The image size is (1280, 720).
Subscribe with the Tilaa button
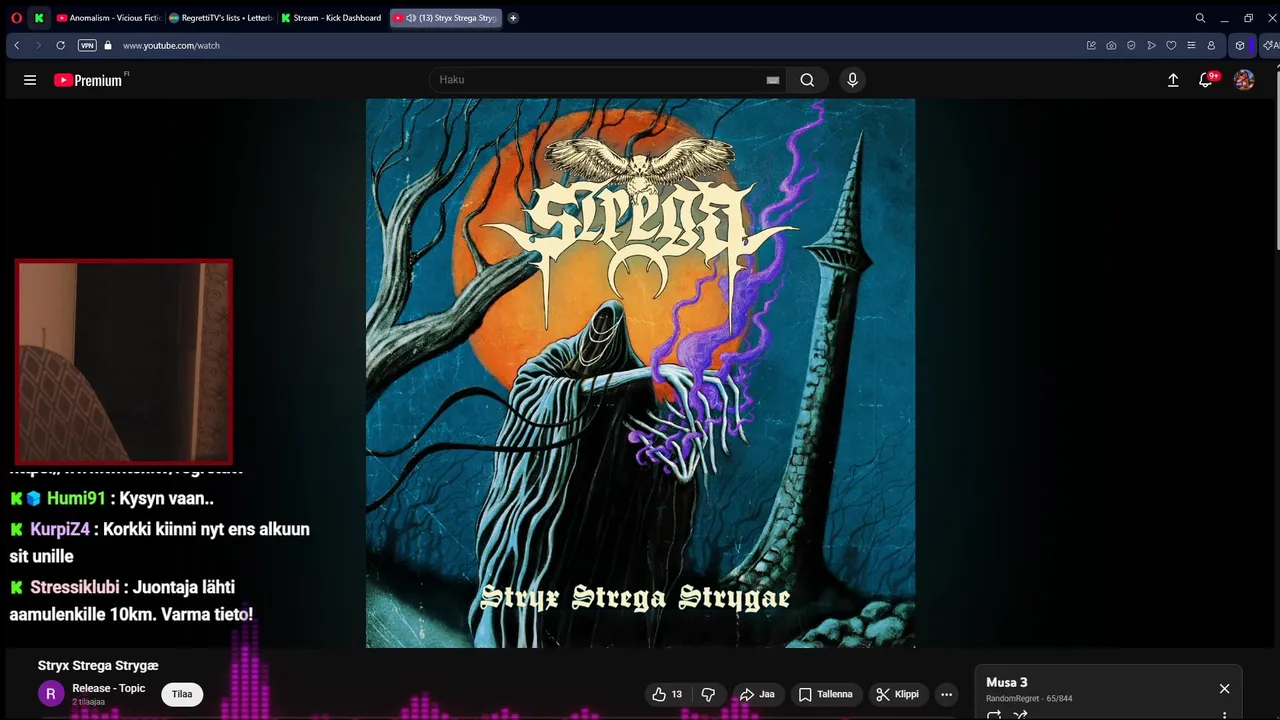point(182,694)
